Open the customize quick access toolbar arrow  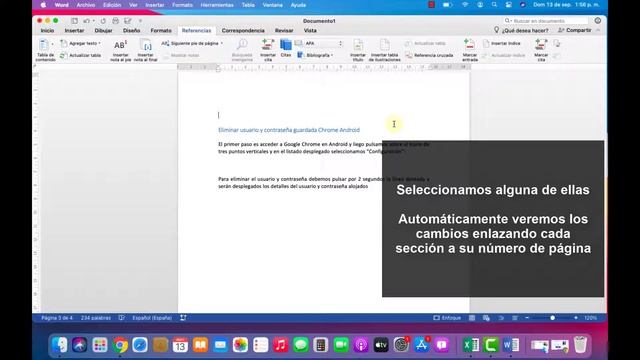click(x=140, y=21)
